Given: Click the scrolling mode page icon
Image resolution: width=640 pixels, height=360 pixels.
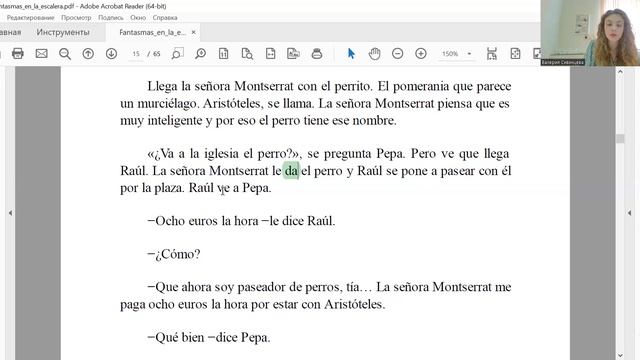Looking at the screenshot, I should pos(492,53).
